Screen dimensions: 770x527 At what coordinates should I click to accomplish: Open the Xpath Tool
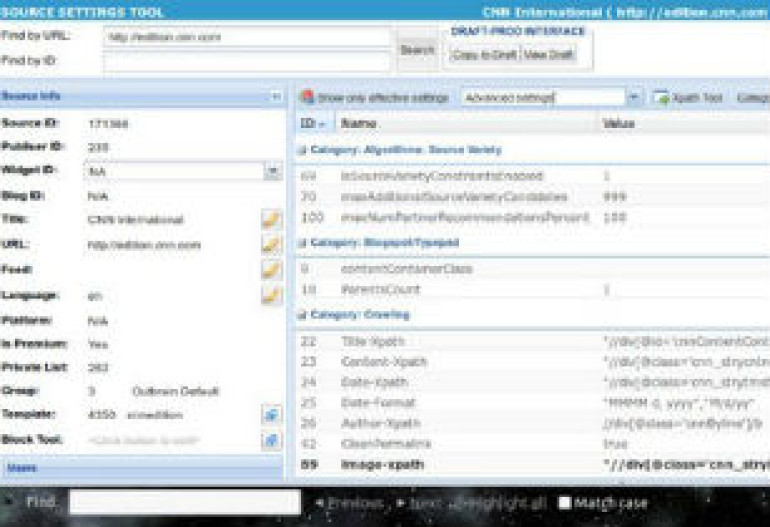coord(688,98)
